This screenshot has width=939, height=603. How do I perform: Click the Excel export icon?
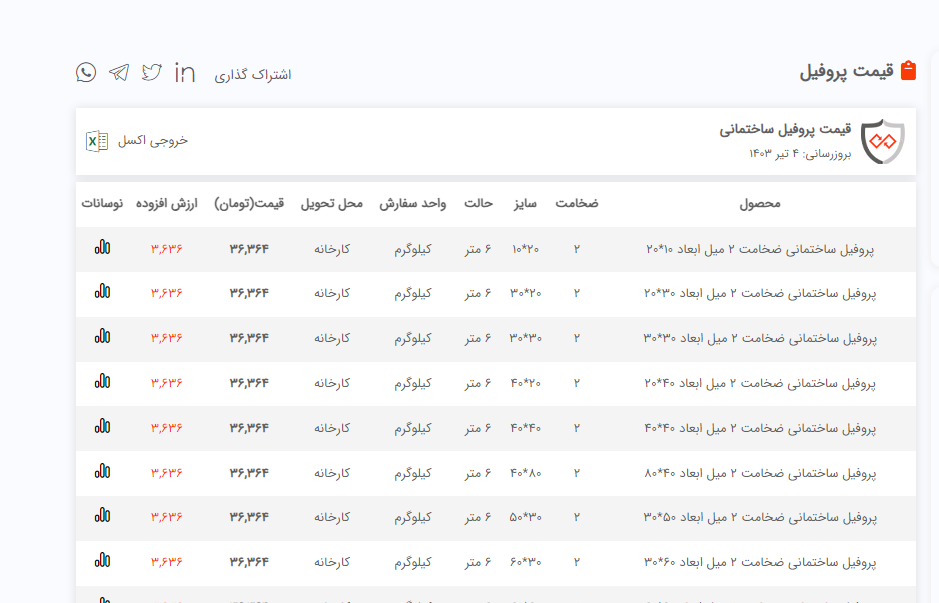point(96,141)
